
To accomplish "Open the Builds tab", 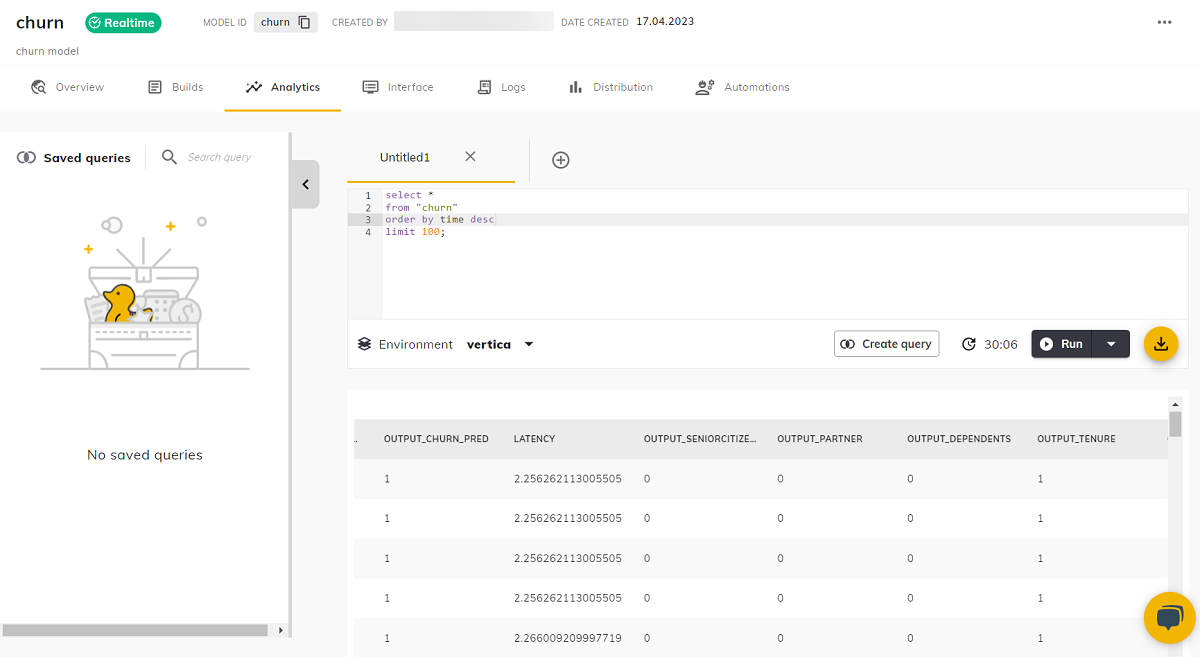I will tap(175, 87).
